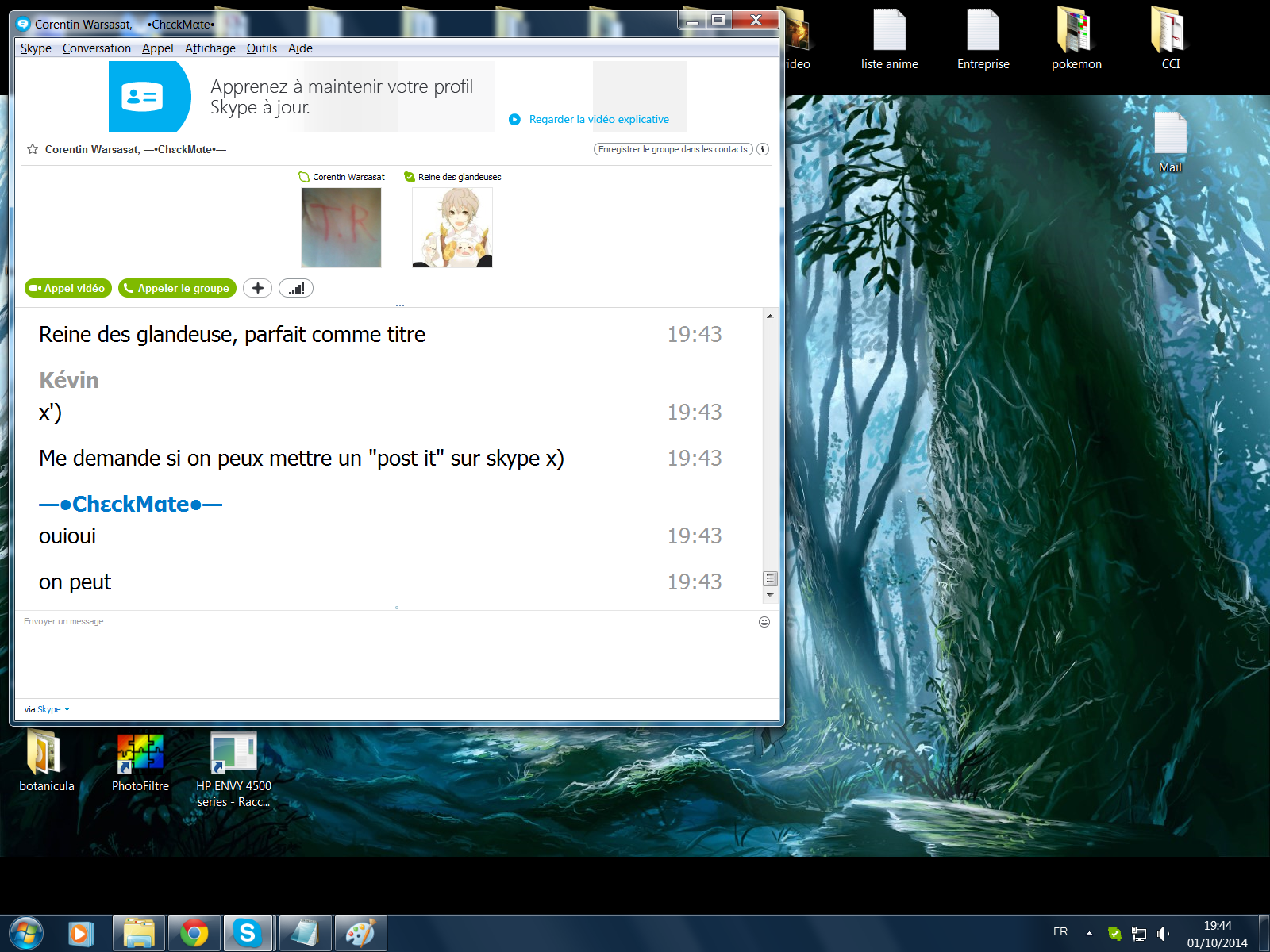
Task: Open the emoticon picker smiley icon
Action: 764,622
